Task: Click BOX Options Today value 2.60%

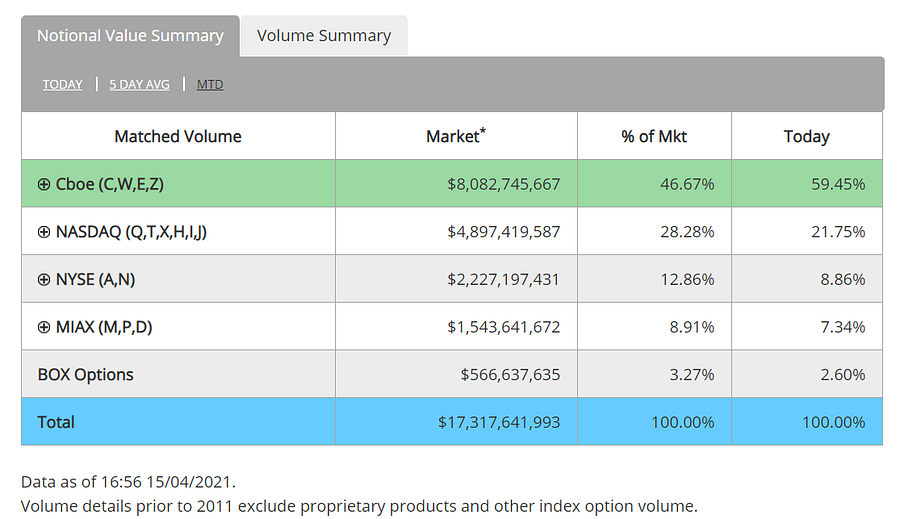Action: 843,375
